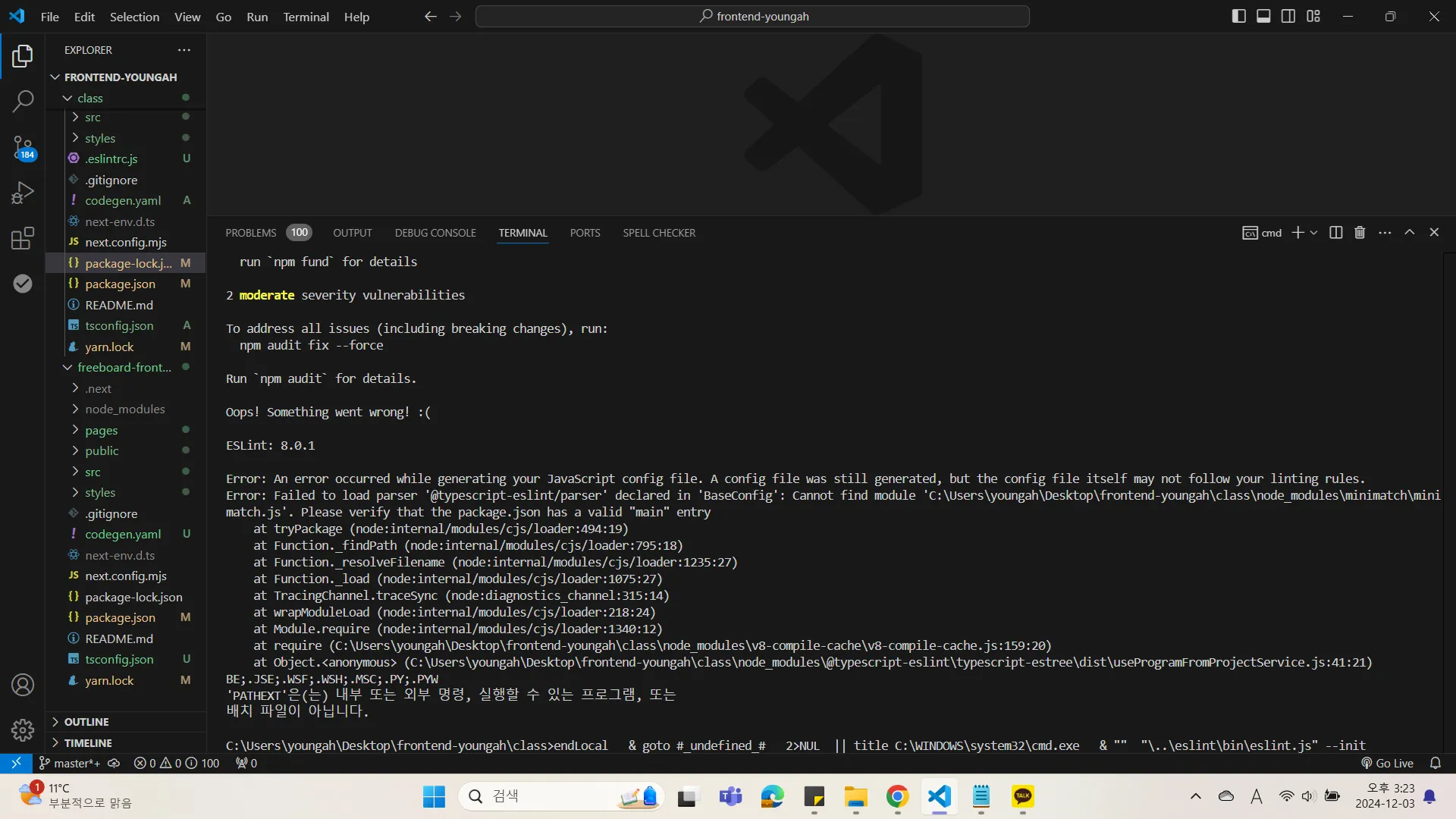Open launch profile dropdown next to plus

pyautogui.click(x=1314, y=233)
